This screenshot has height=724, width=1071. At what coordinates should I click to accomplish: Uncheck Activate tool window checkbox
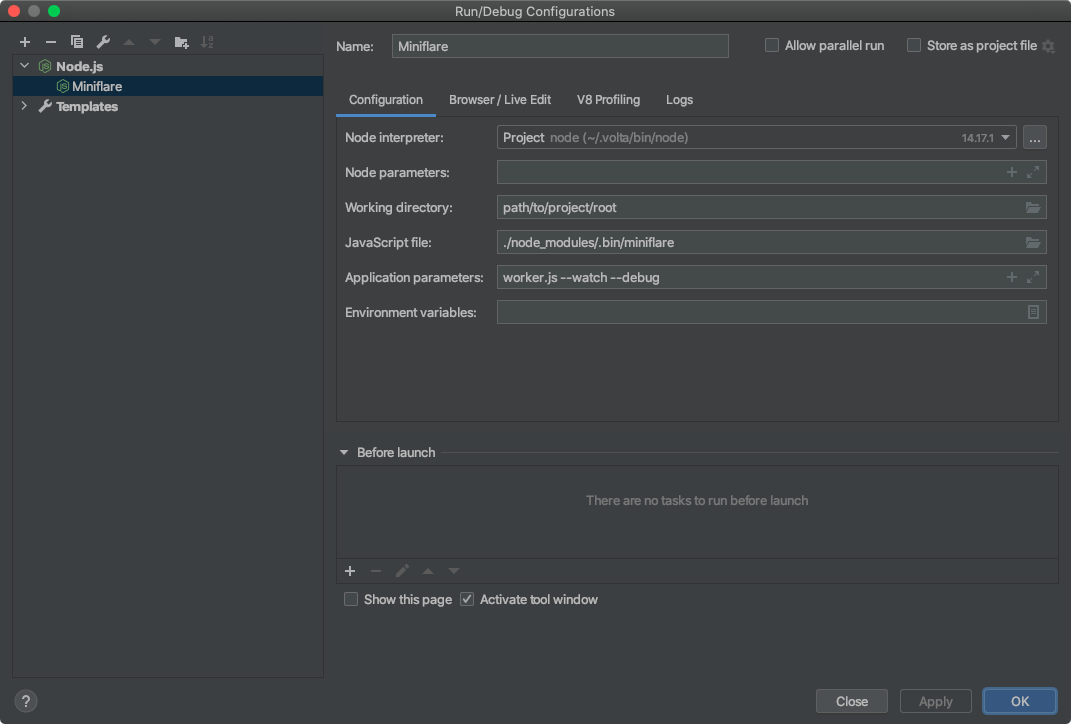coord(468,600)
